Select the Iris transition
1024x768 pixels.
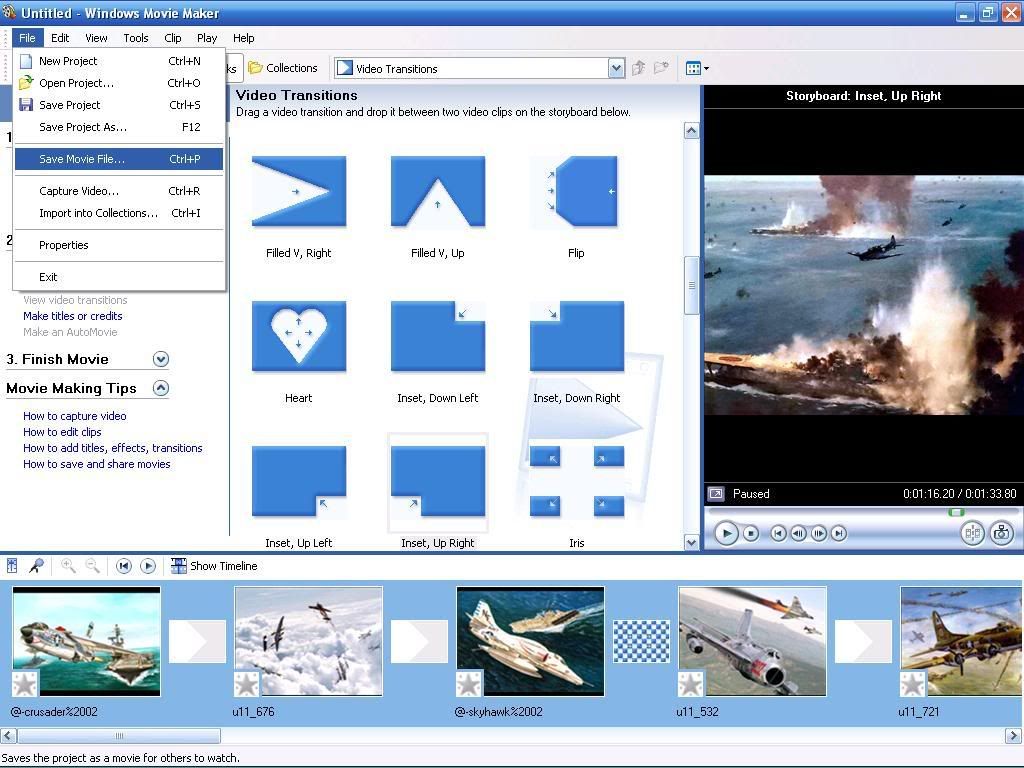tap(576, 481)
